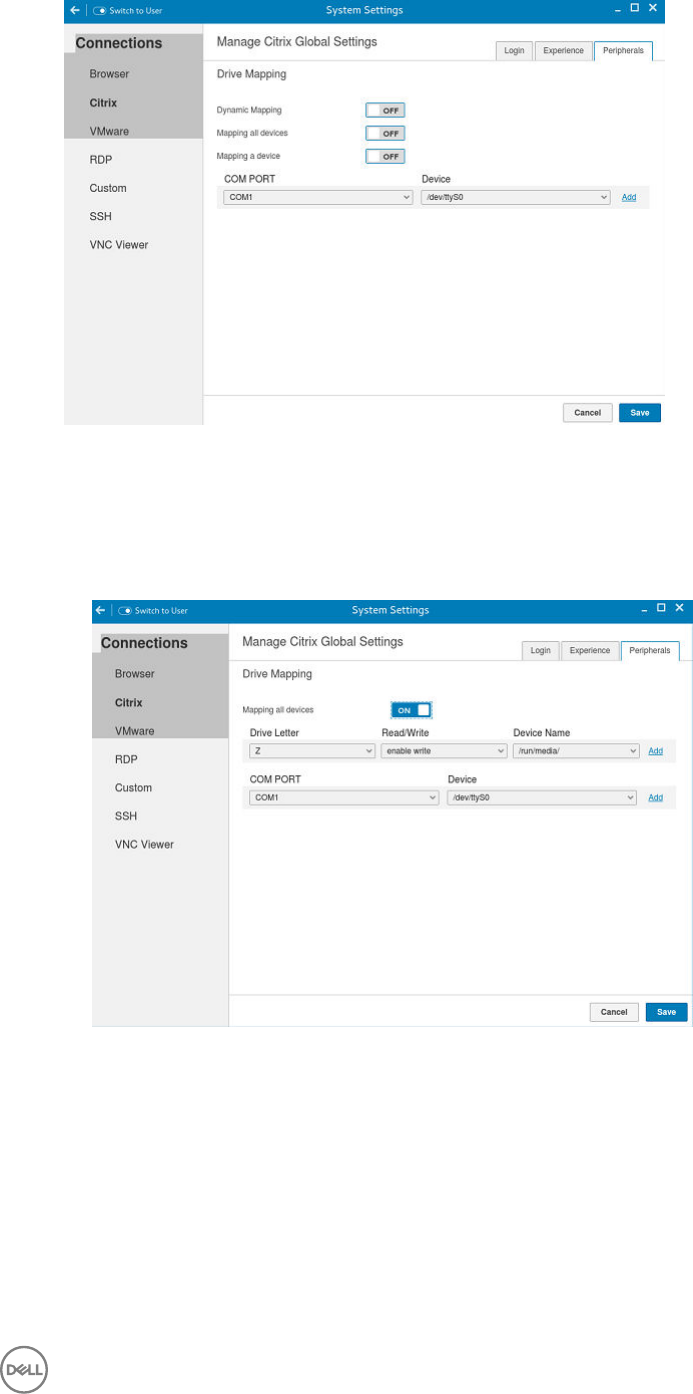Click the Add link beside Device Name /run/media/
693x1394 pixels.
656,750
